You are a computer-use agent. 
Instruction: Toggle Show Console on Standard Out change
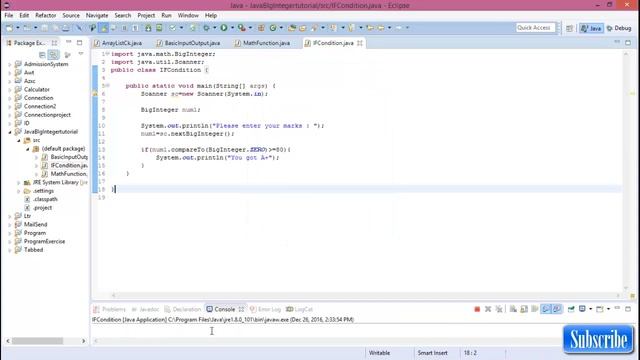click(546, 309)
